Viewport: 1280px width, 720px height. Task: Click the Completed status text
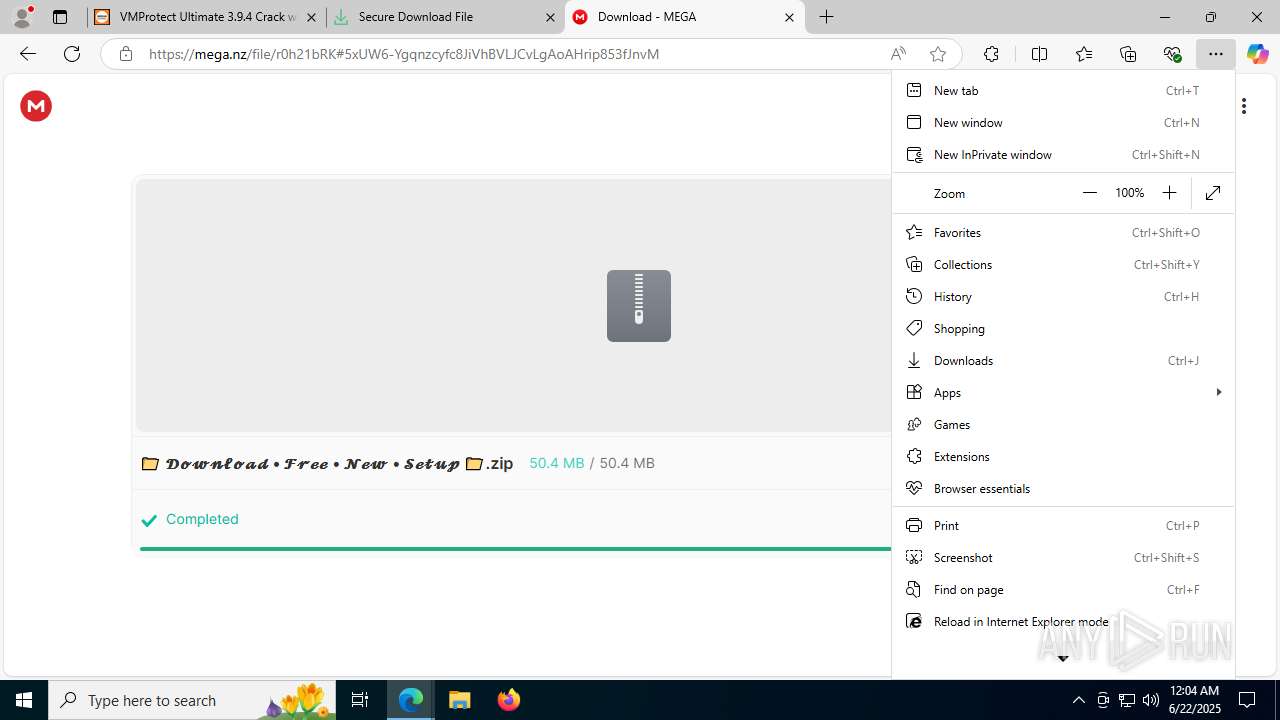(x=202, y=519)
